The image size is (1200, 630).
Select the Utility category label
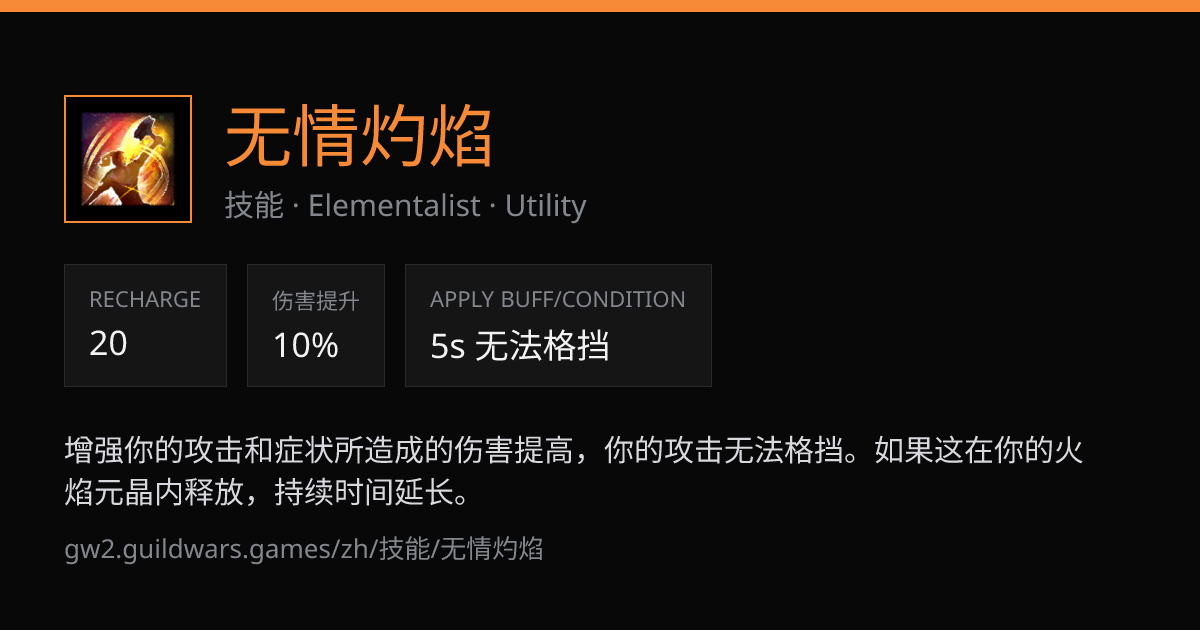tap(545, 206)
